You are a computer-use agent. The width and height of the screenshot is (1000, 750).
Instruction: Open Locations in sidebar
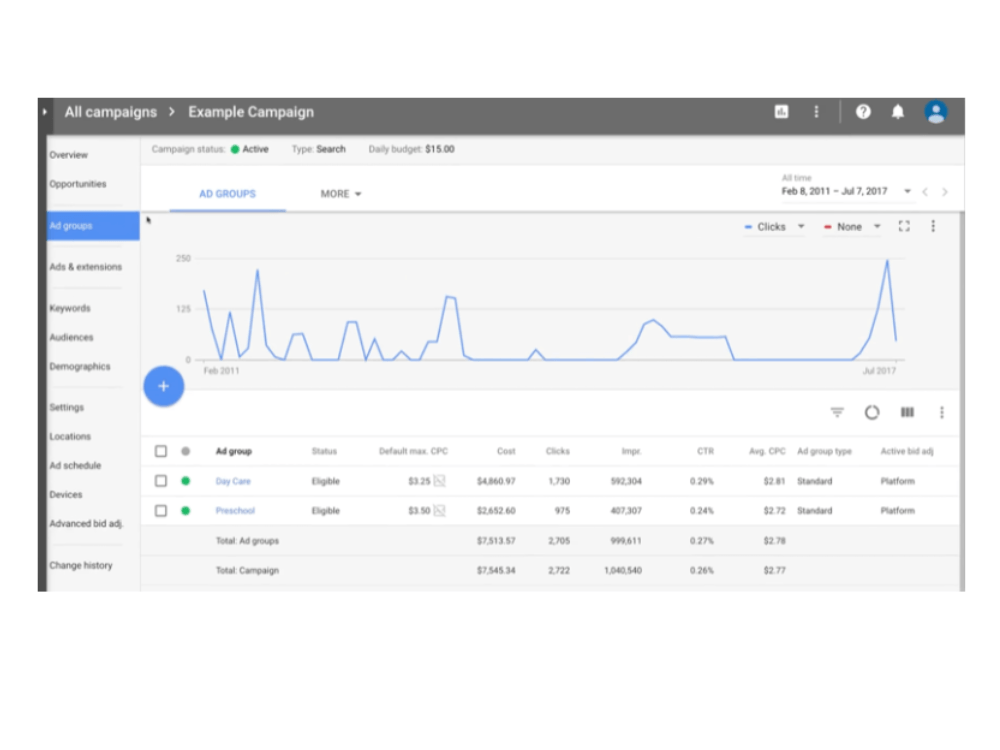tap(70, 436)
